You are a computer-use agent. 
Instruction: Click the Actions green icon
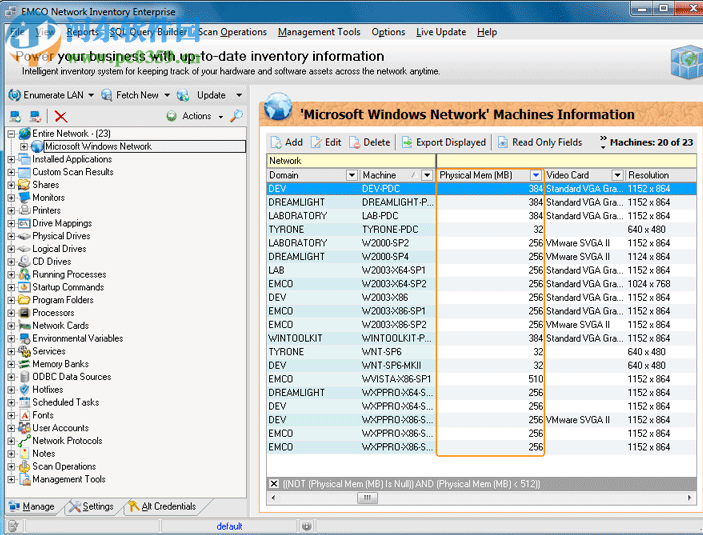171,116
